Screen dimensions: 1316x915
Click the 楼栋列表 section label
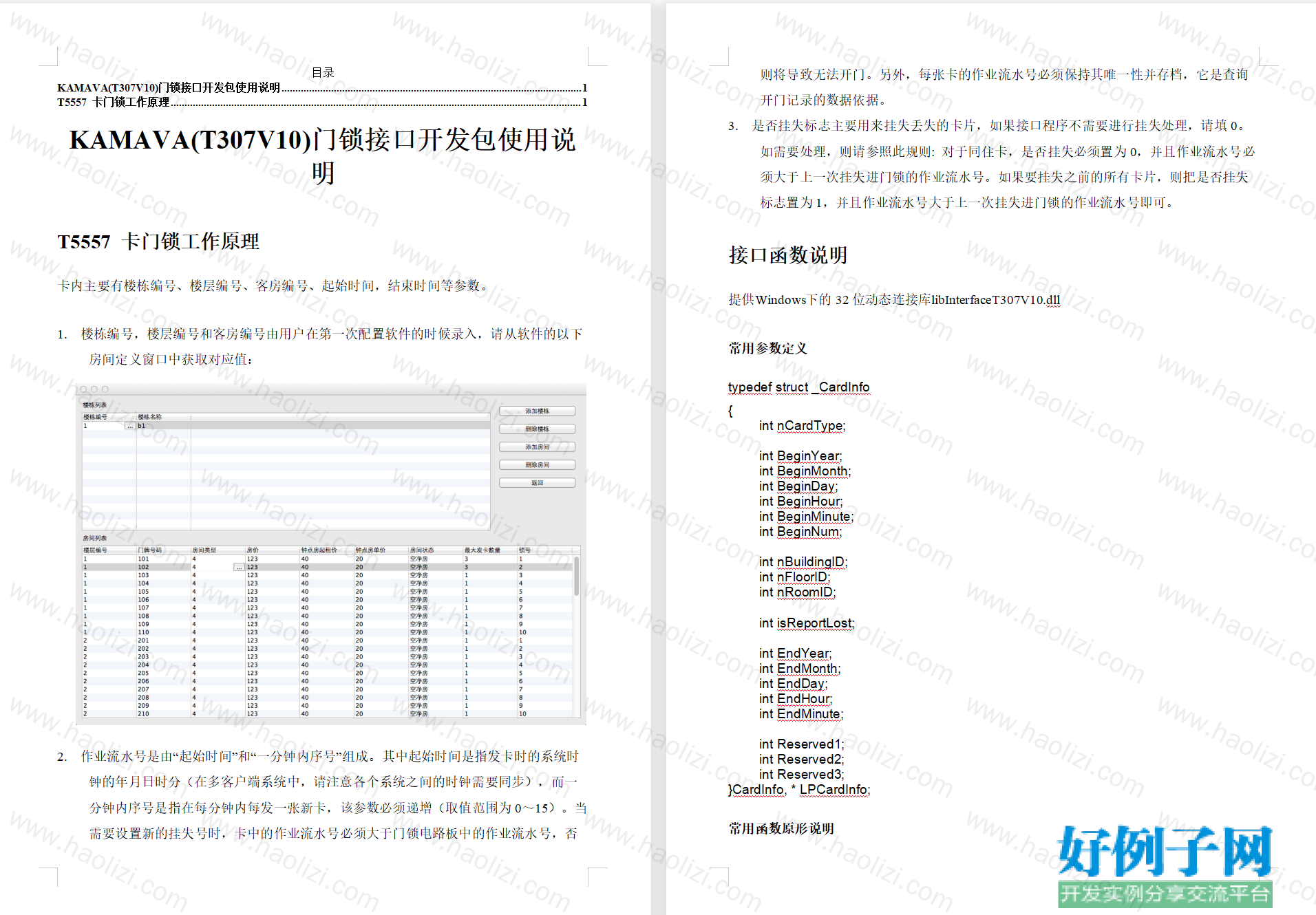[x=95, y=405]
